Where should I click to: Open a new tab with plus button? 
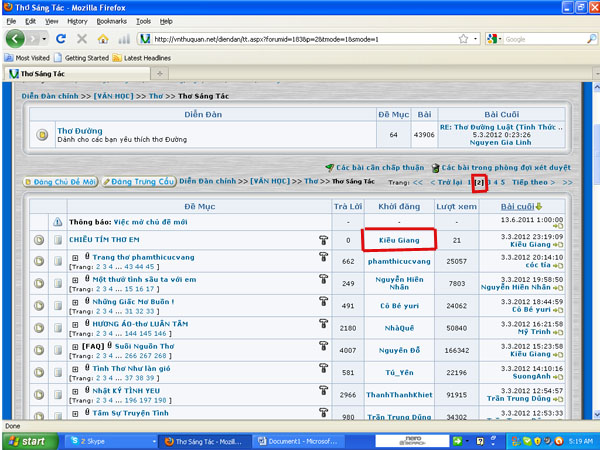click(160, 73)
